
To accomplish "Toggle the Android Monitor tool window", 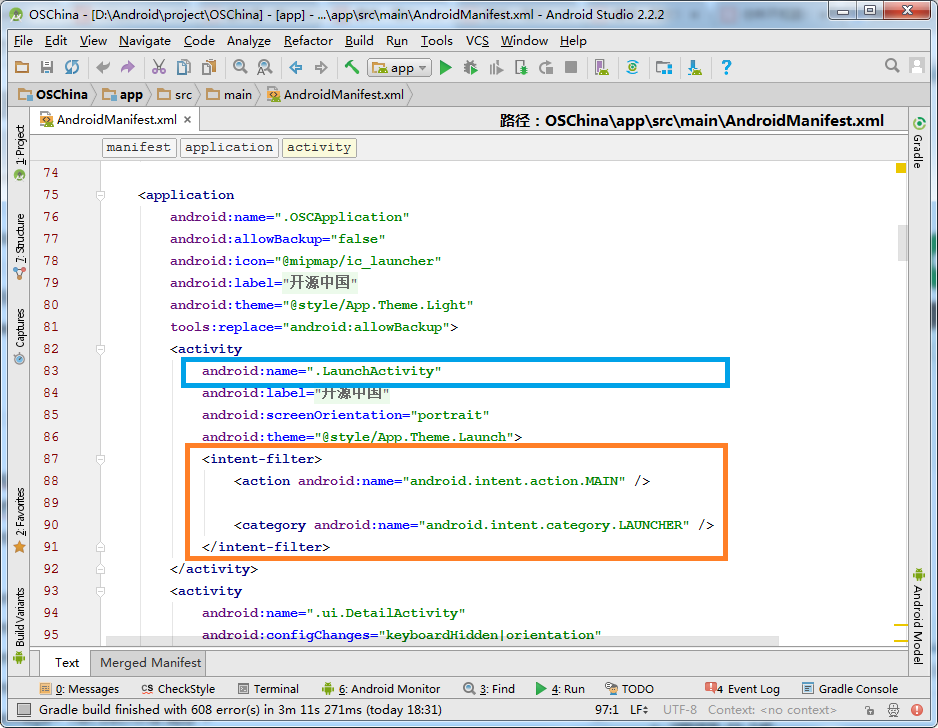I will [x=381, y=689].
